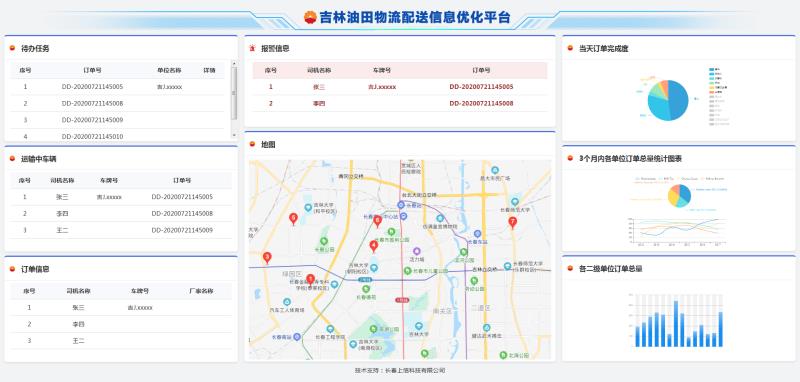Click driver 李四 in 订单信息 table
This screenshot has width=800, height=382.
point(78,324)
